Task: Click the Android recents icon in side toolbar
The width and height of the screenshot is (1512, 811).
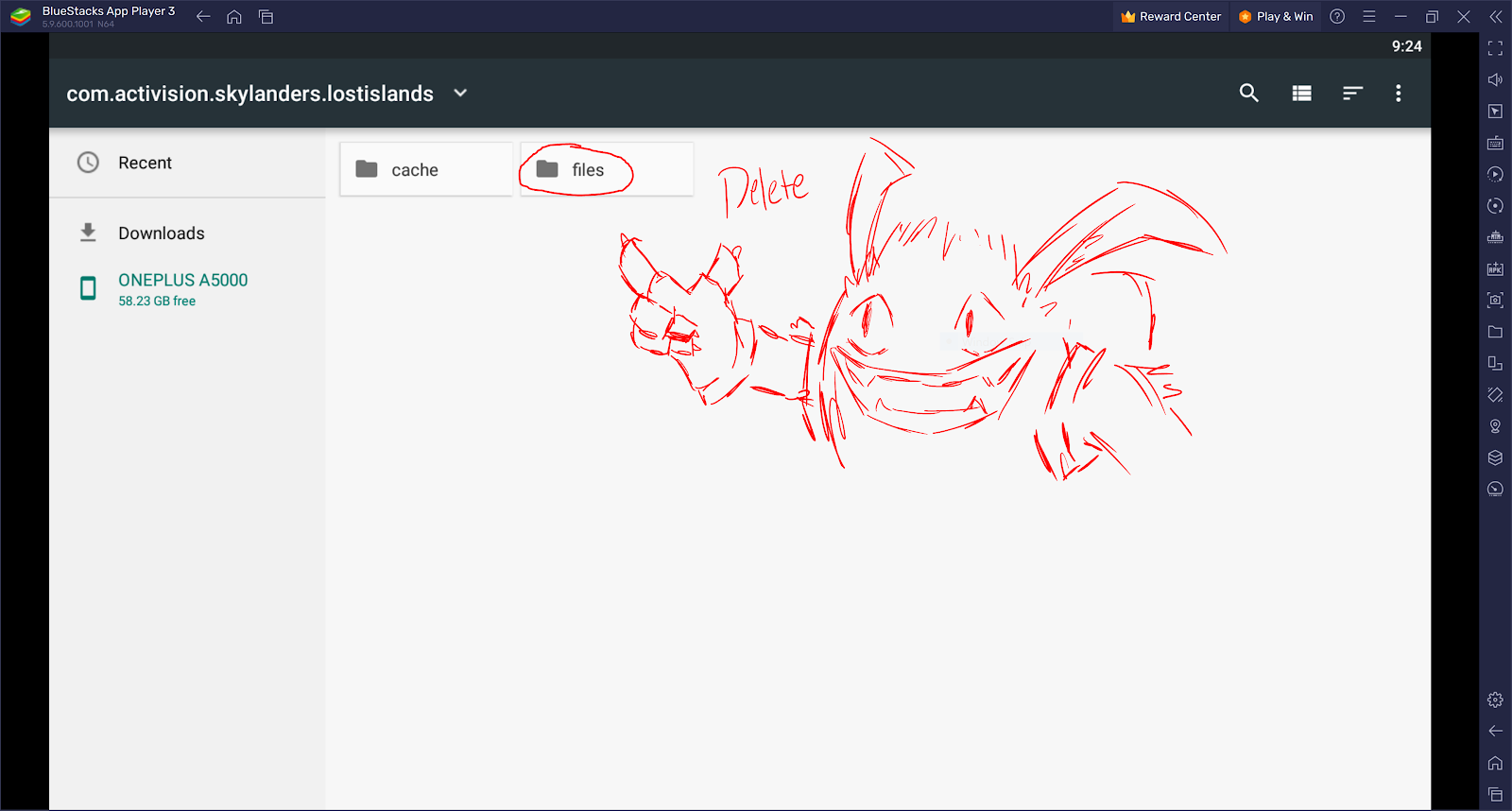Action: point(1495,794)
